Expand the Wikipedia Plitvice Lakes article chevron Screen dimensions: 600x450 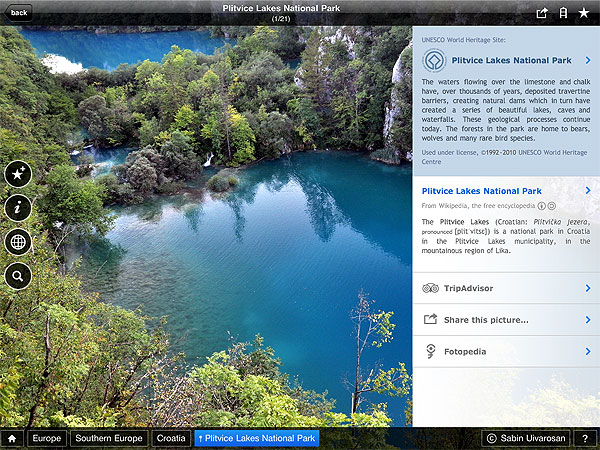[588, 190]
